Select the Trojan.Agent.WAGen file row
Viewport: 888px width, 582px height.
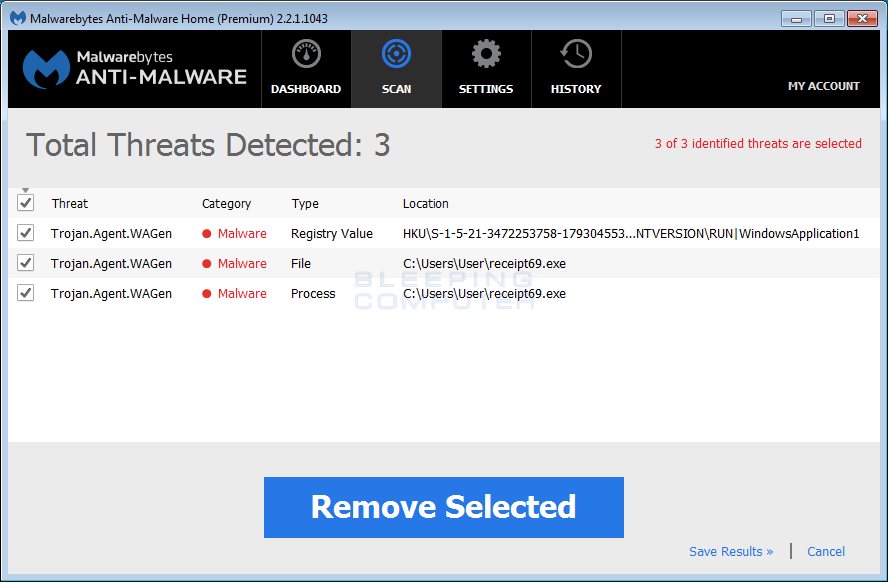tap(112, 263)
